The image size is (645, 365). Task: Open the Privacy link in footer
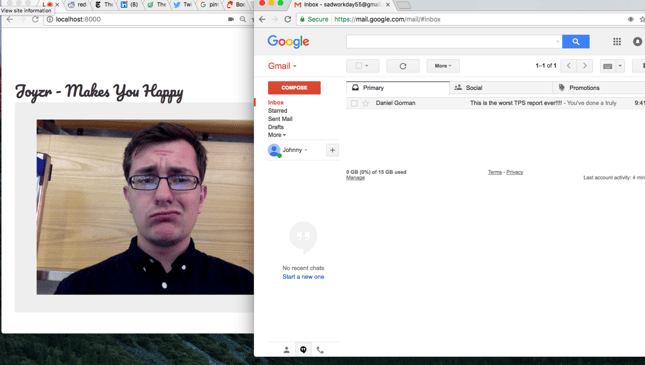click(x=515, y=172)
